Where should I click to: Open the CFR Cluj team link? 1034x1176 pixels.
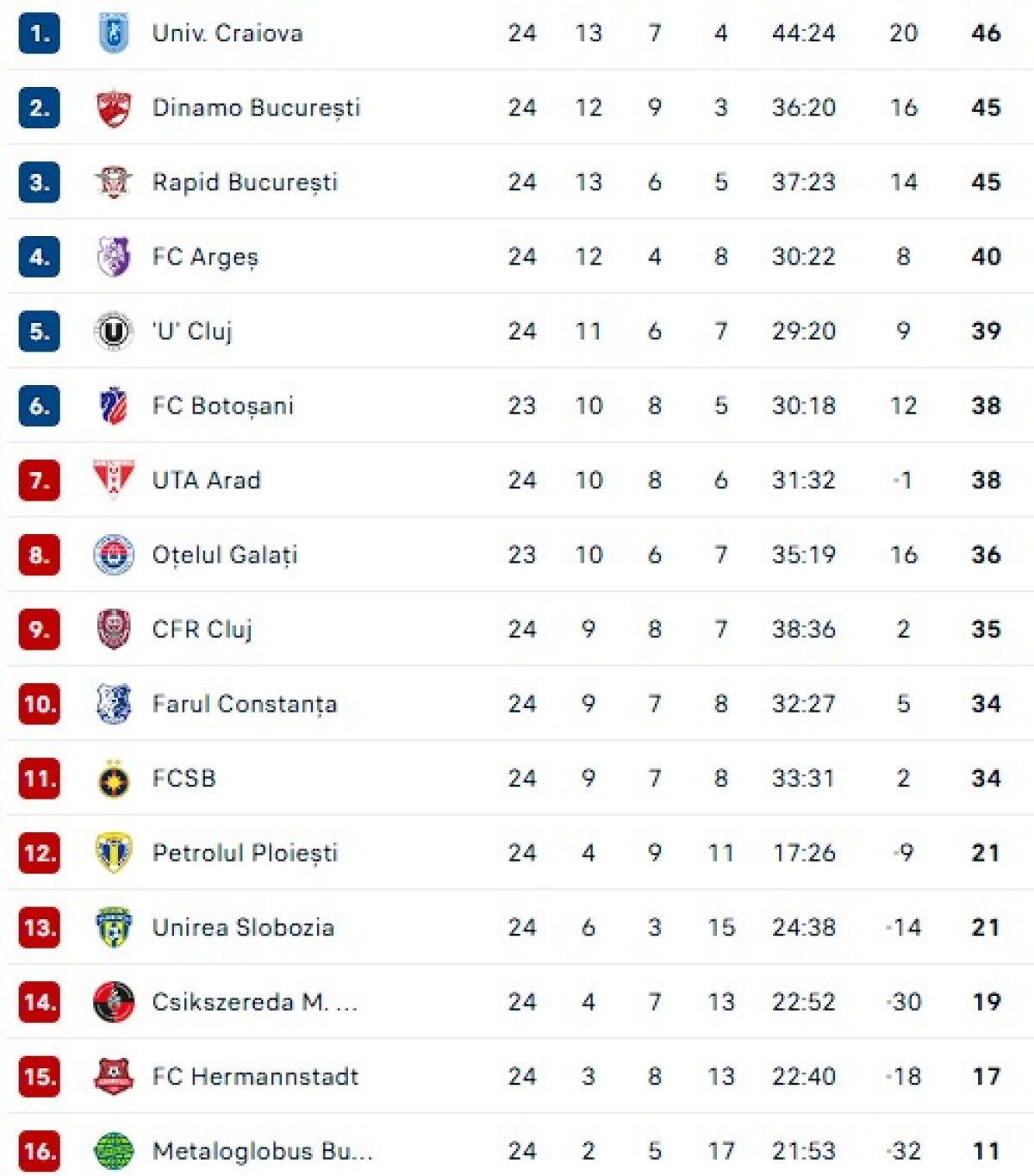202,630
